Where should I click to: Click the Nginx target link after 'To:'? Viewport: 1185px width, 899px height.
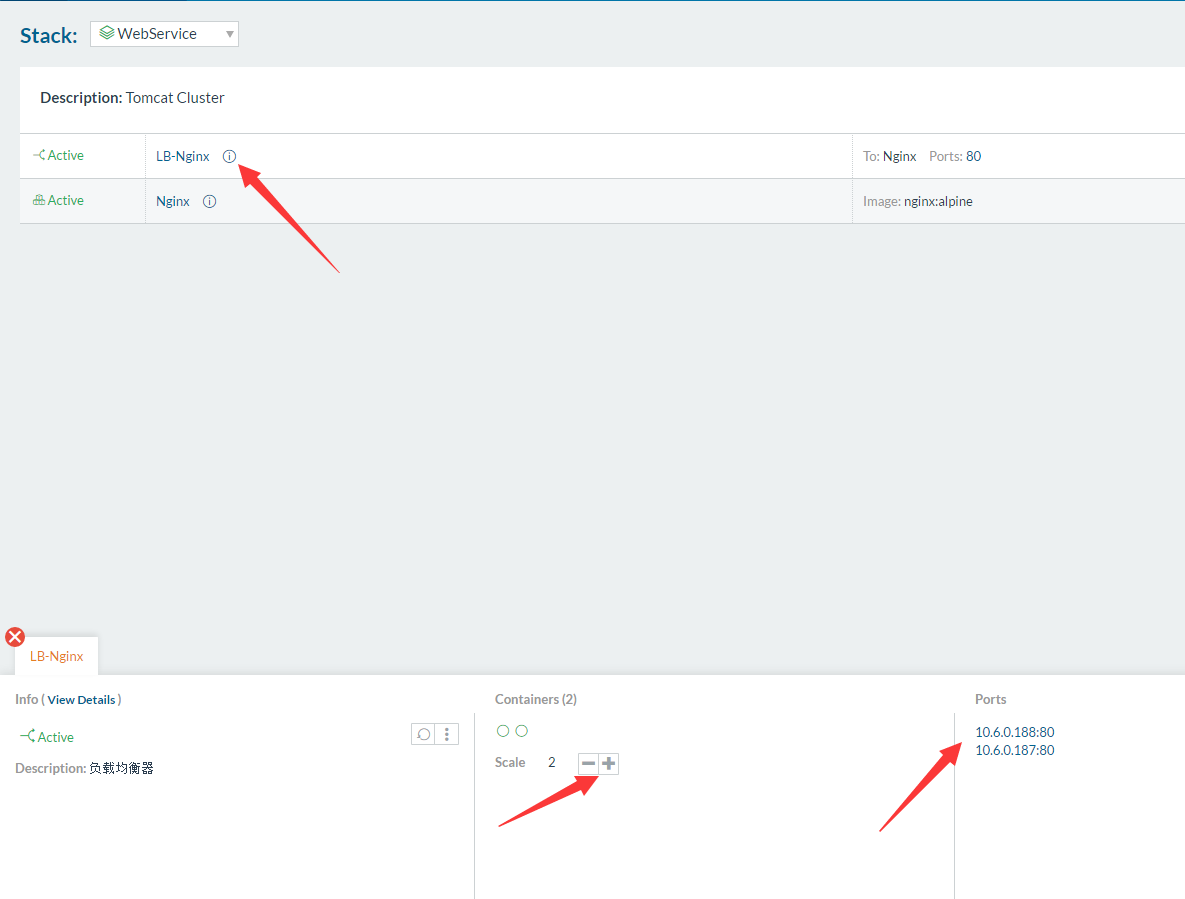(x=899, y=156)
